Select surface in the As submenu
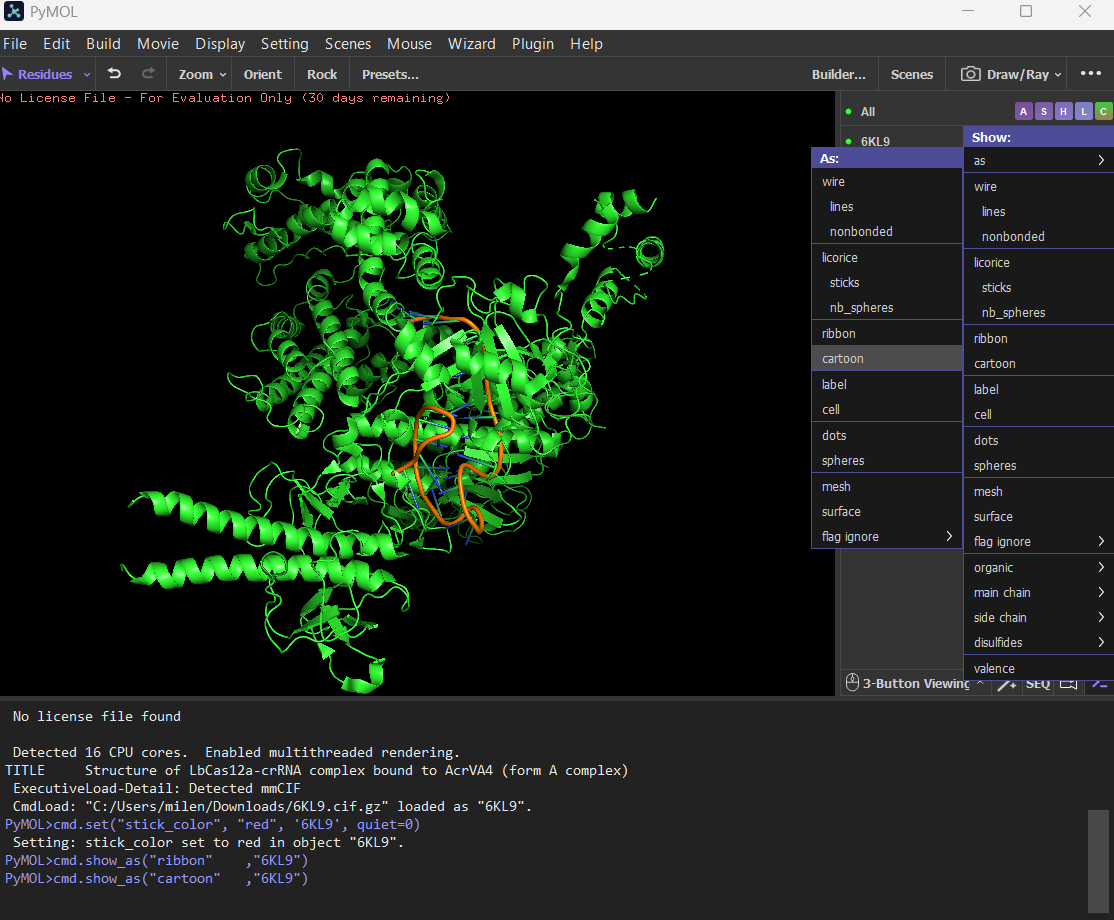Viewport: 1114px width, 920px height. coord(841,512)
